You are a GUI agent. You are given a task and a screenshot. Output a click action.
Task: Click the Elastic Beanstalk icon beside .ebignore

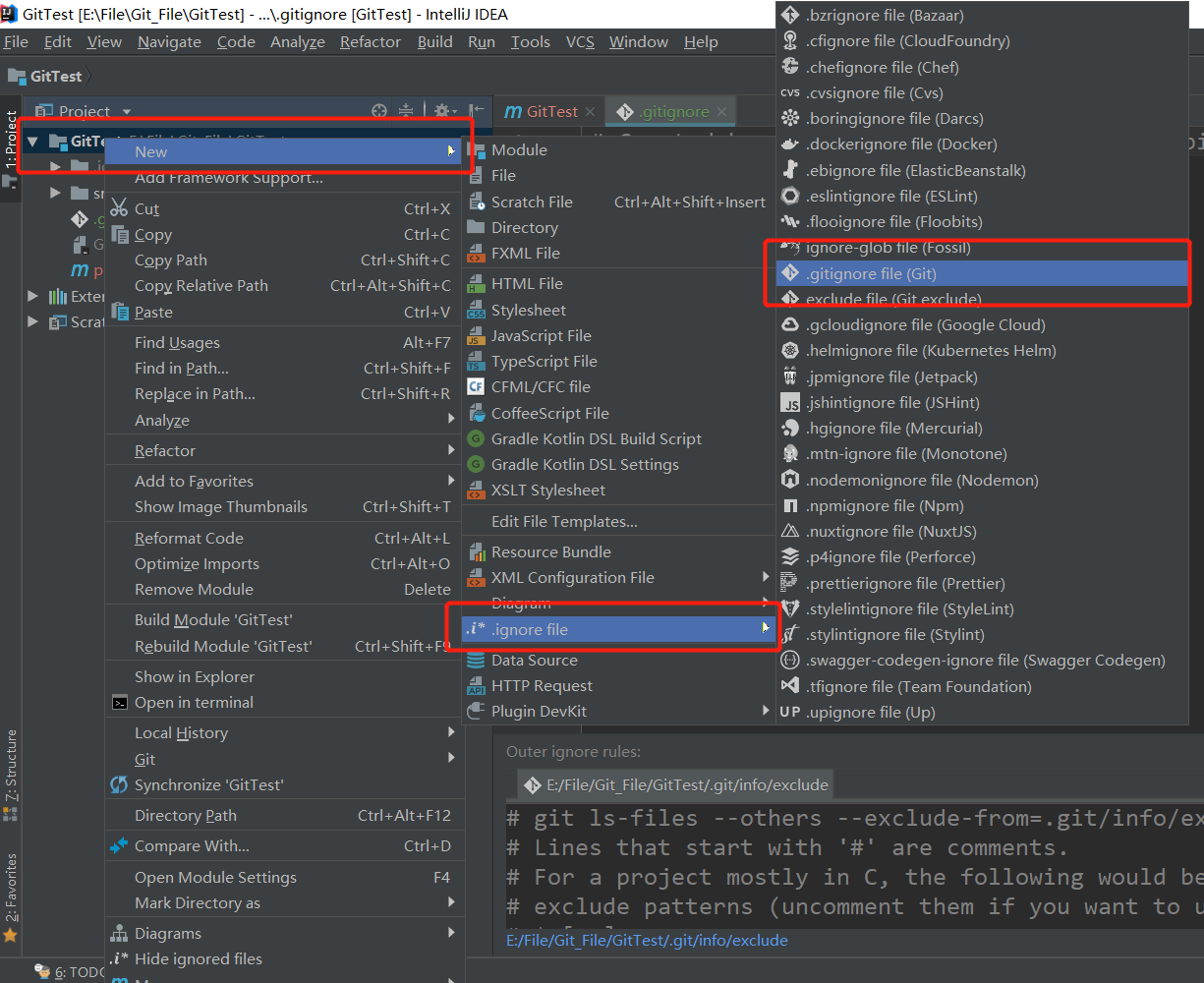coord(790,170)
